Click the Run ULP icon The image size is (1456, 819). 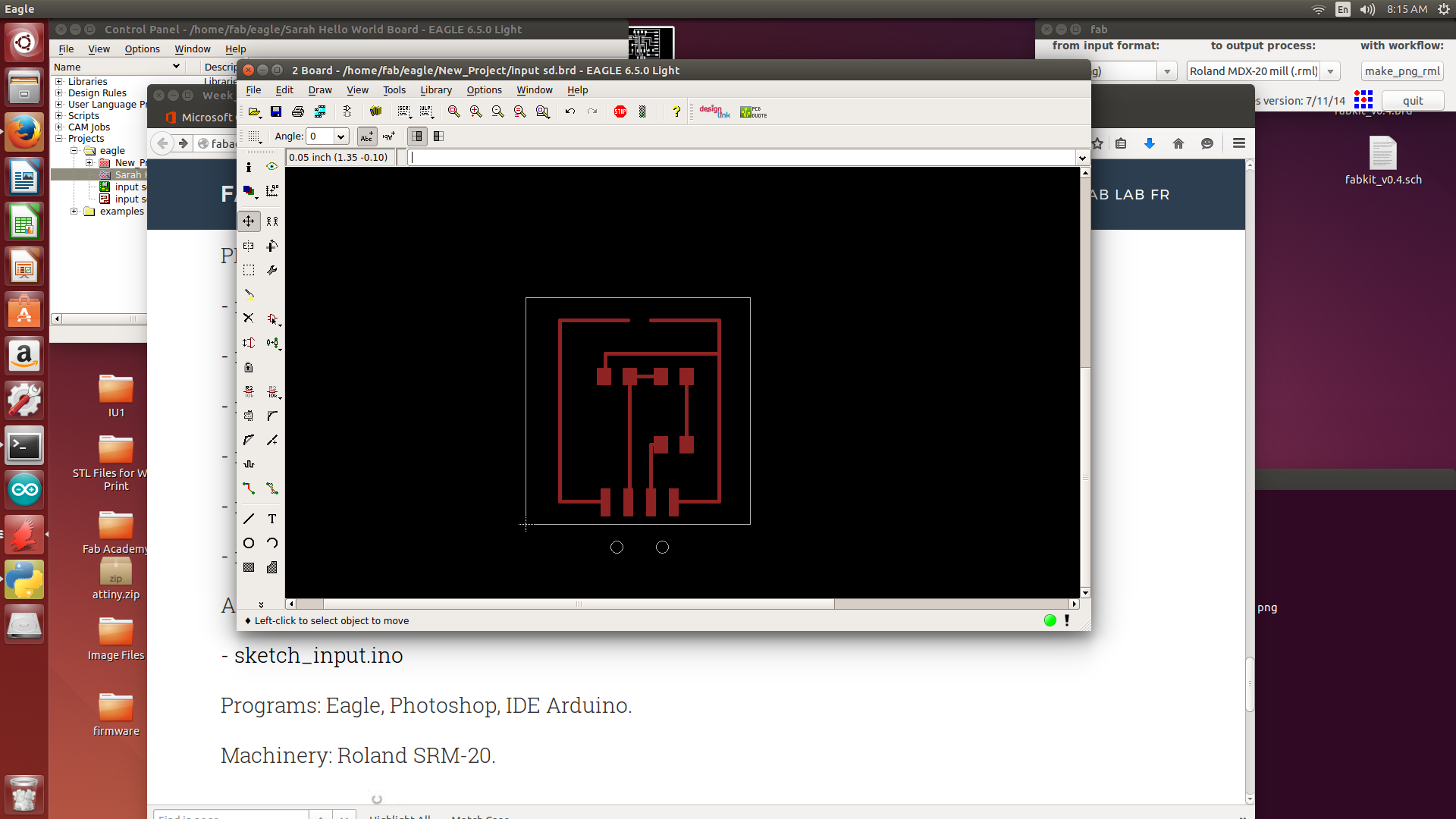[427, 112]
